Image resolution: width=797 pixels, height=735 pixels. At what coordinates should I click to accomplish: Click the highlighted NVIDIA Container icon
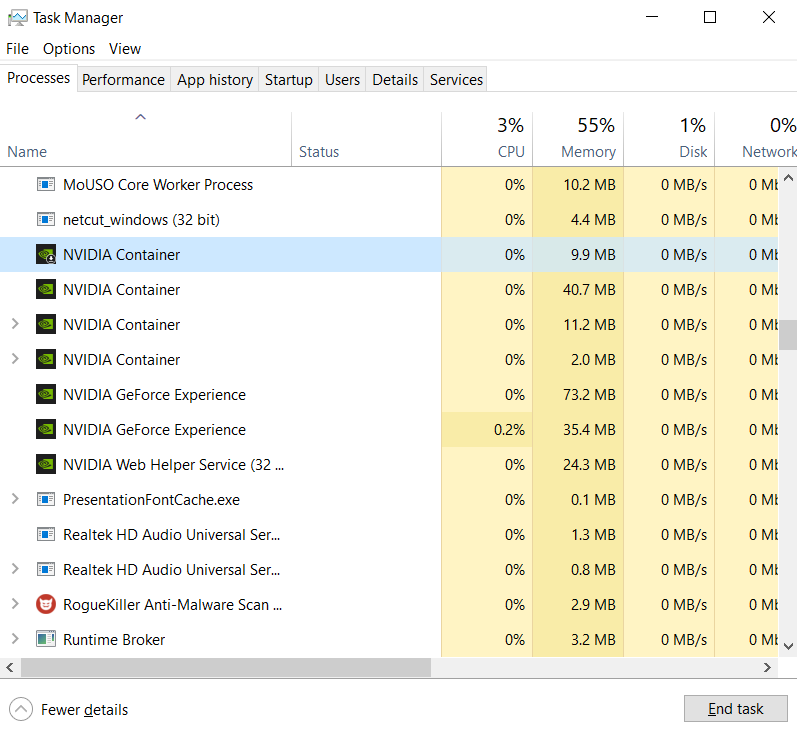[x=45, y=255]
